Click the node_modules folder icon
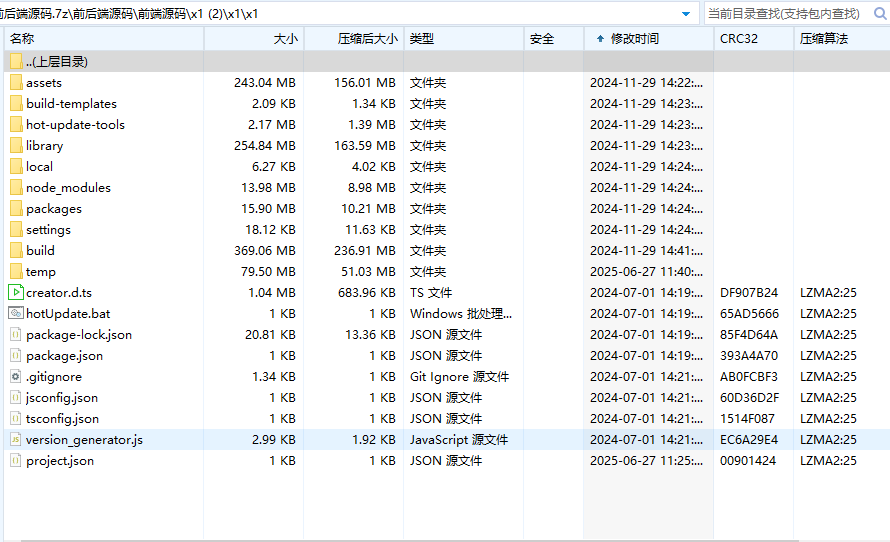Screen dimensions: 890x542 (x=15, y=188)
